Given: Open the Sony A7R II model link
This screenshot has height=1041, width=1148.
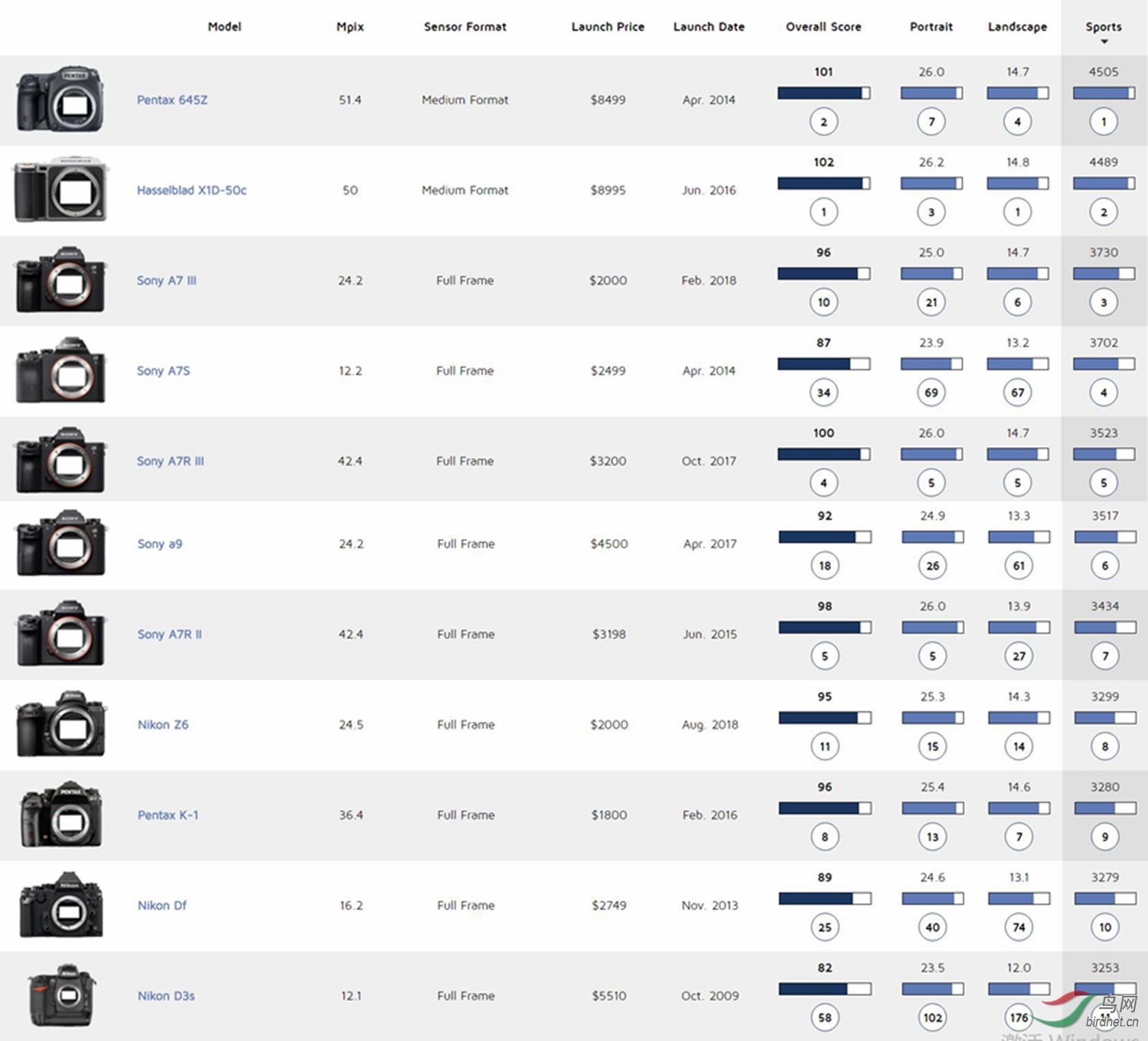Looking at the screenshot, I should [170, 634].
